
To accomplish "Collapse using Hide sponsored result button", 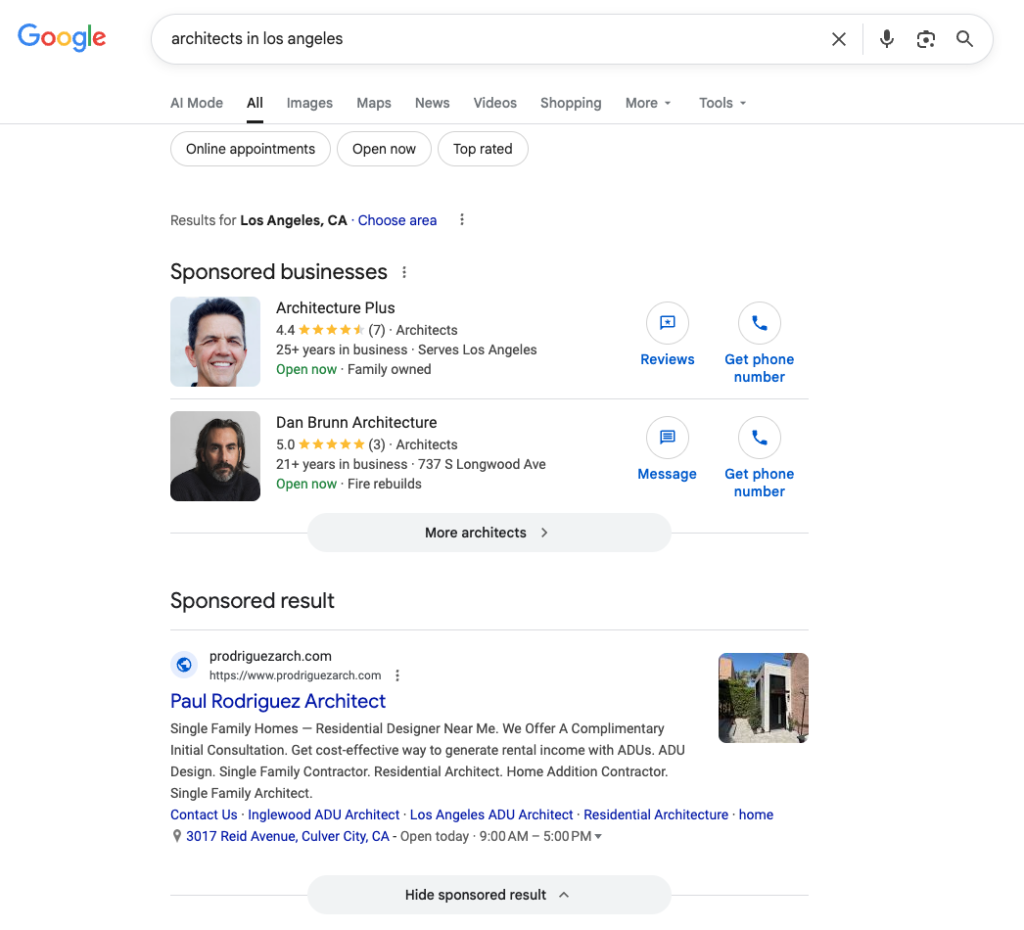I will click(x=488, y=895).
